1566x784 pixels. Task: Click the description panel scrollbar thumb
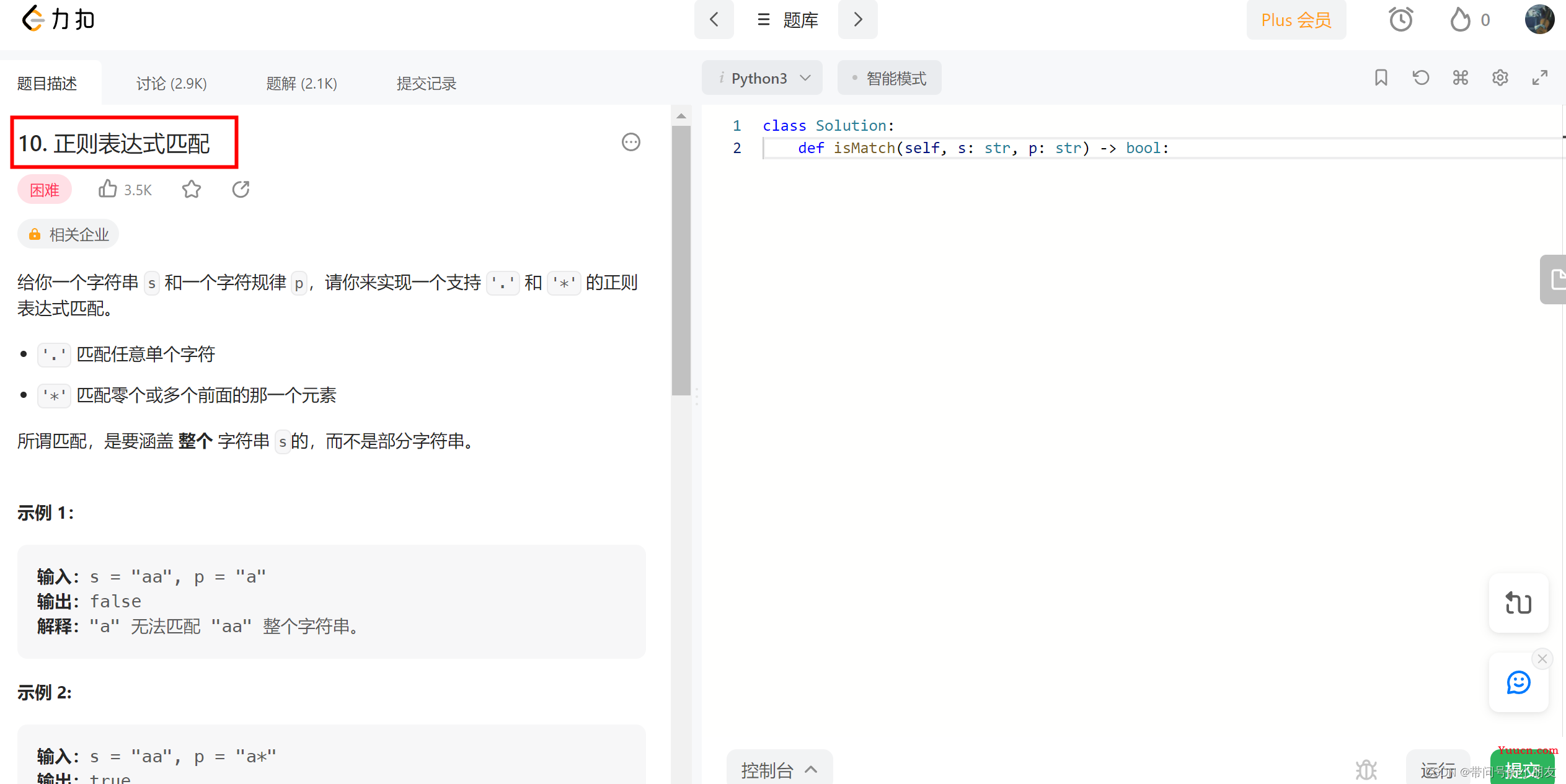coord(681,260)
